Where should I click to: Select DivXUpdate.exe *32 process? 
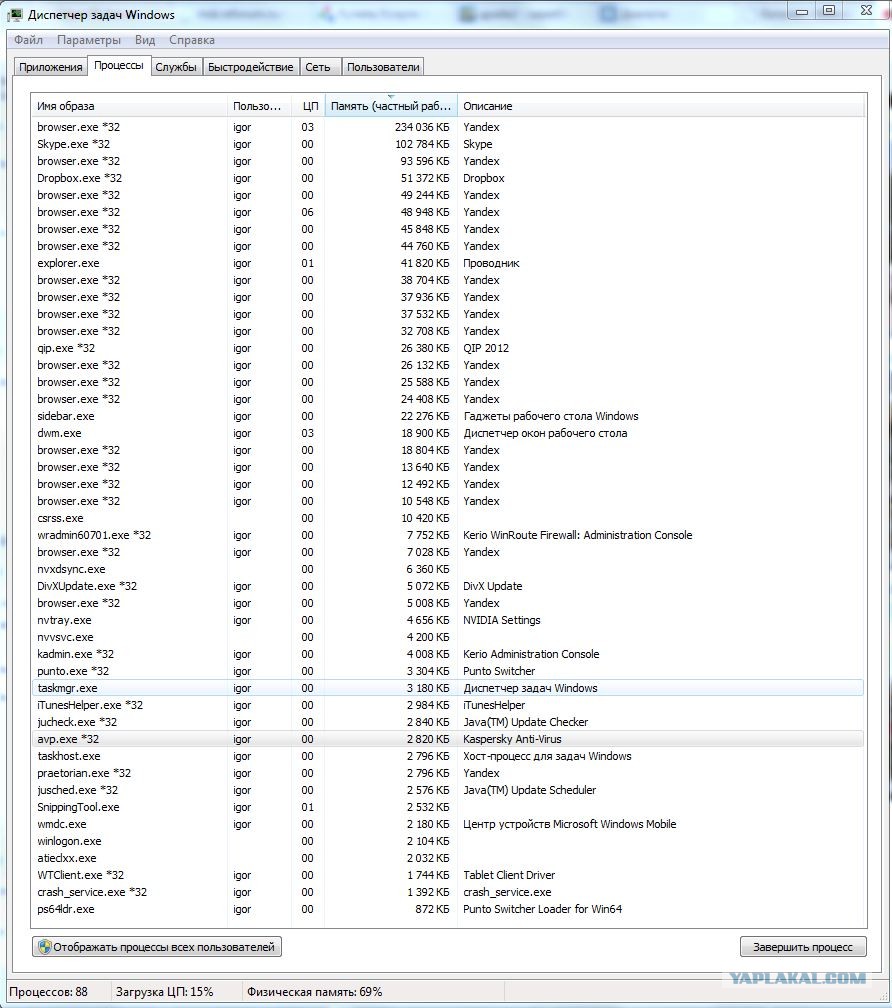[447, 586]
